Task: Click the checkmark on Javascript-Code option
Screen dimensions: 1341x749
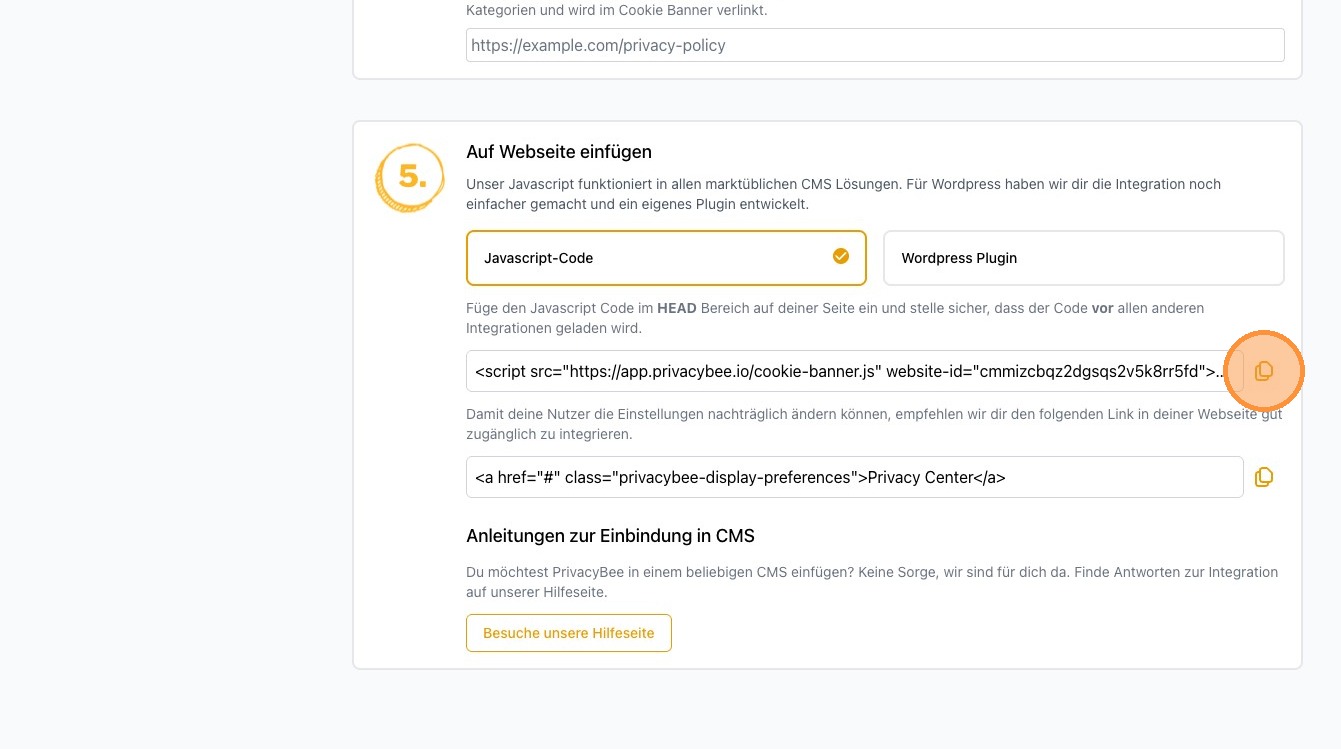Action: 841,256
